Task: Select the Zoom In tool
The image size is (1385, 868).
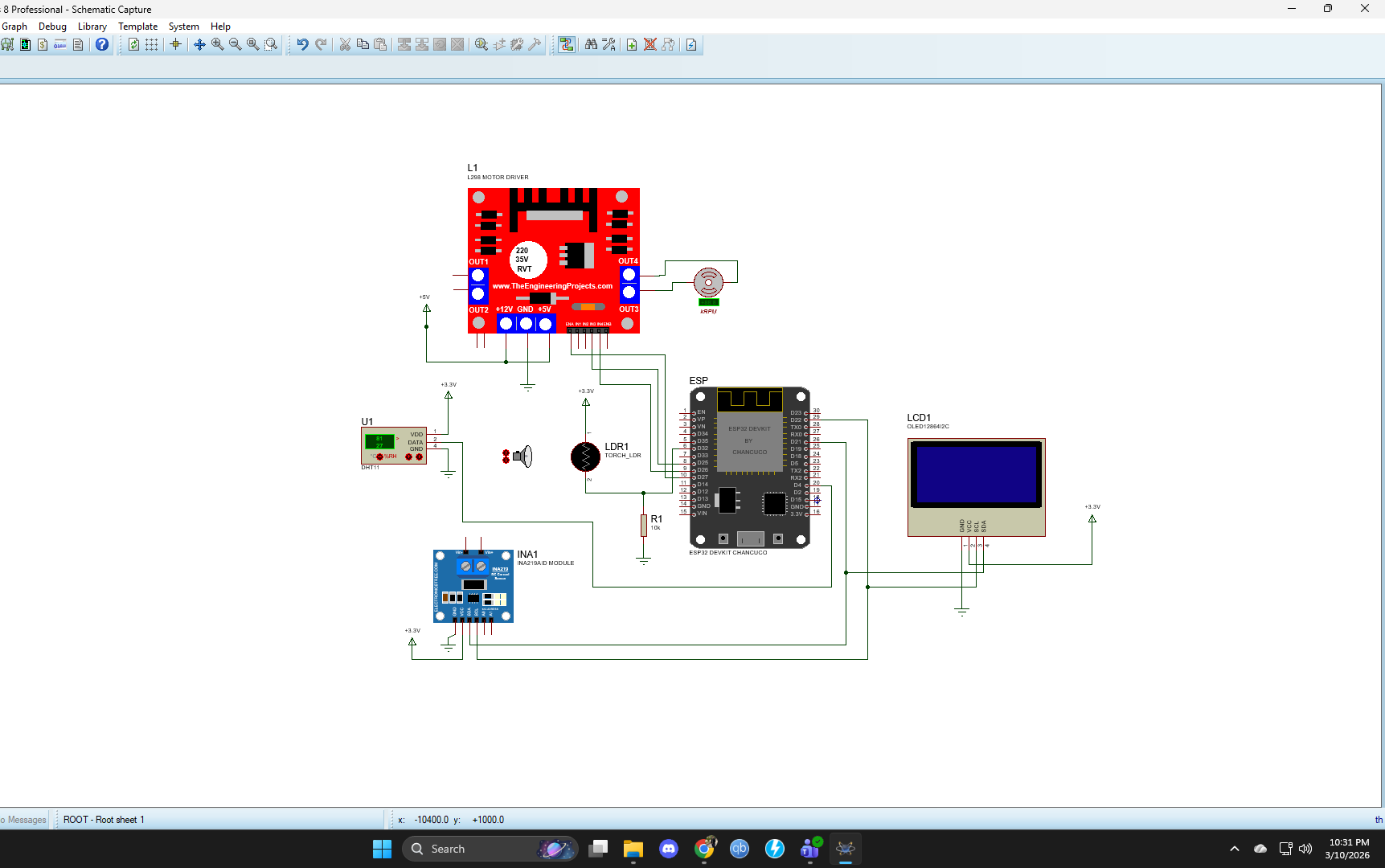Action: pos(217,44)
